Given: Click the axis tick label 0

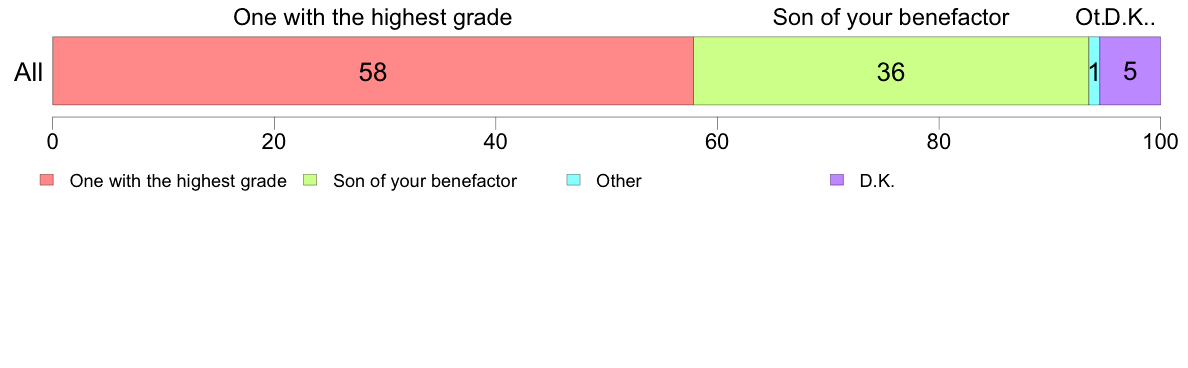Looking at the screenshot, I should point(52,141).
